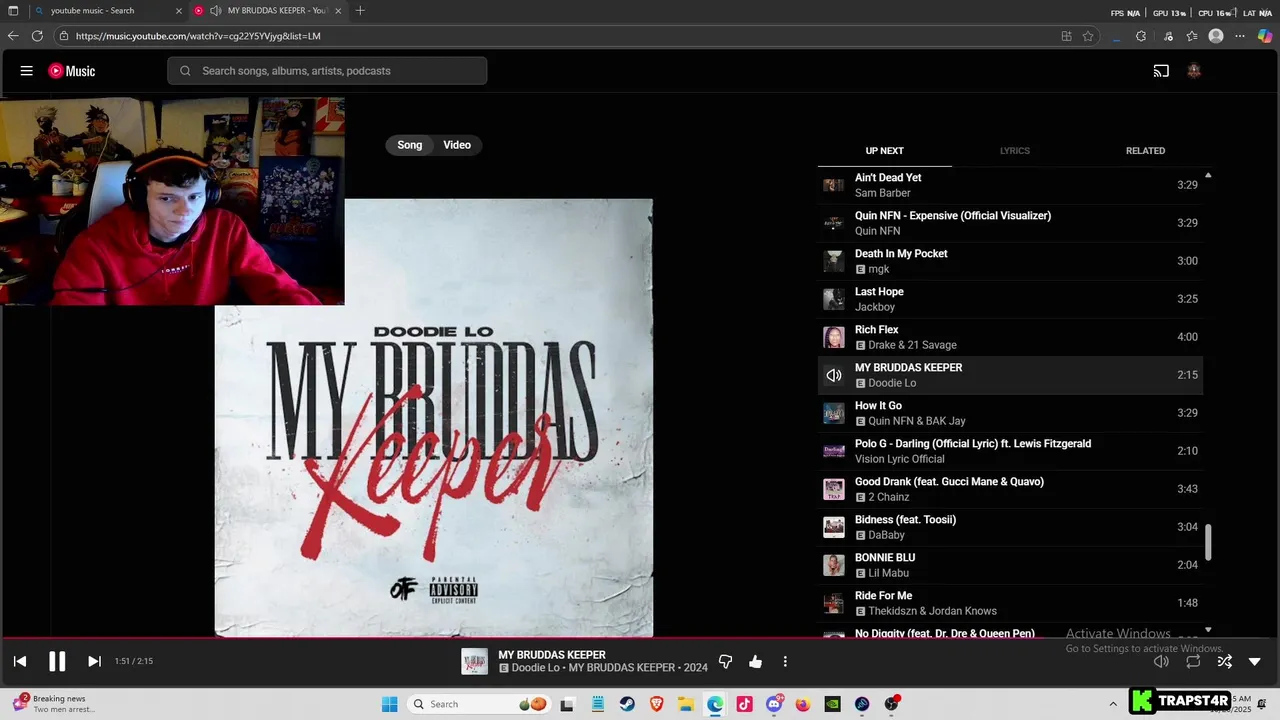
Task: Play Death In My Pocket by mgk
Action: tap(1010, 261)
